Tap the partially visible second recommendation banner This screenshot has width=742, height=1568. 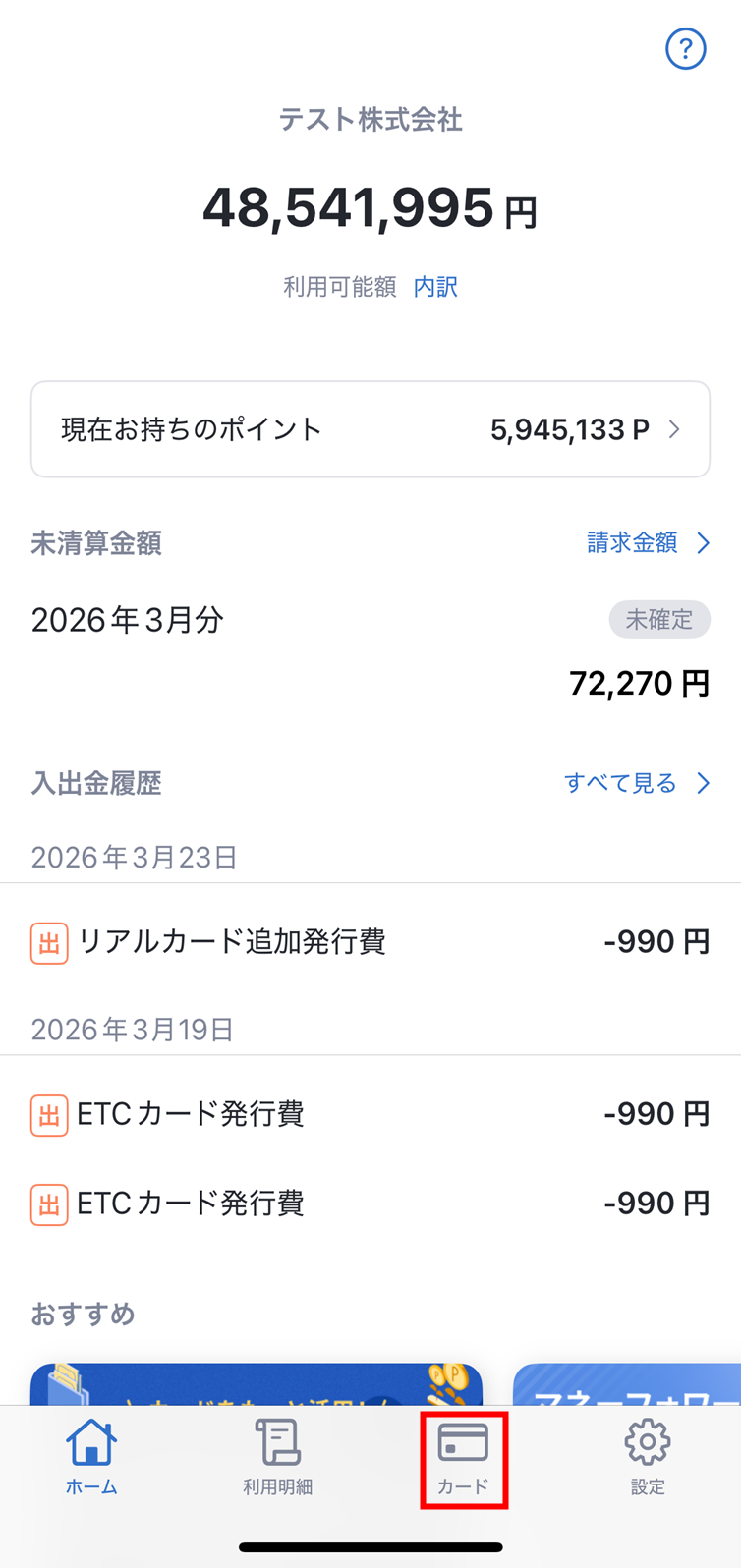click(627, 1384)
